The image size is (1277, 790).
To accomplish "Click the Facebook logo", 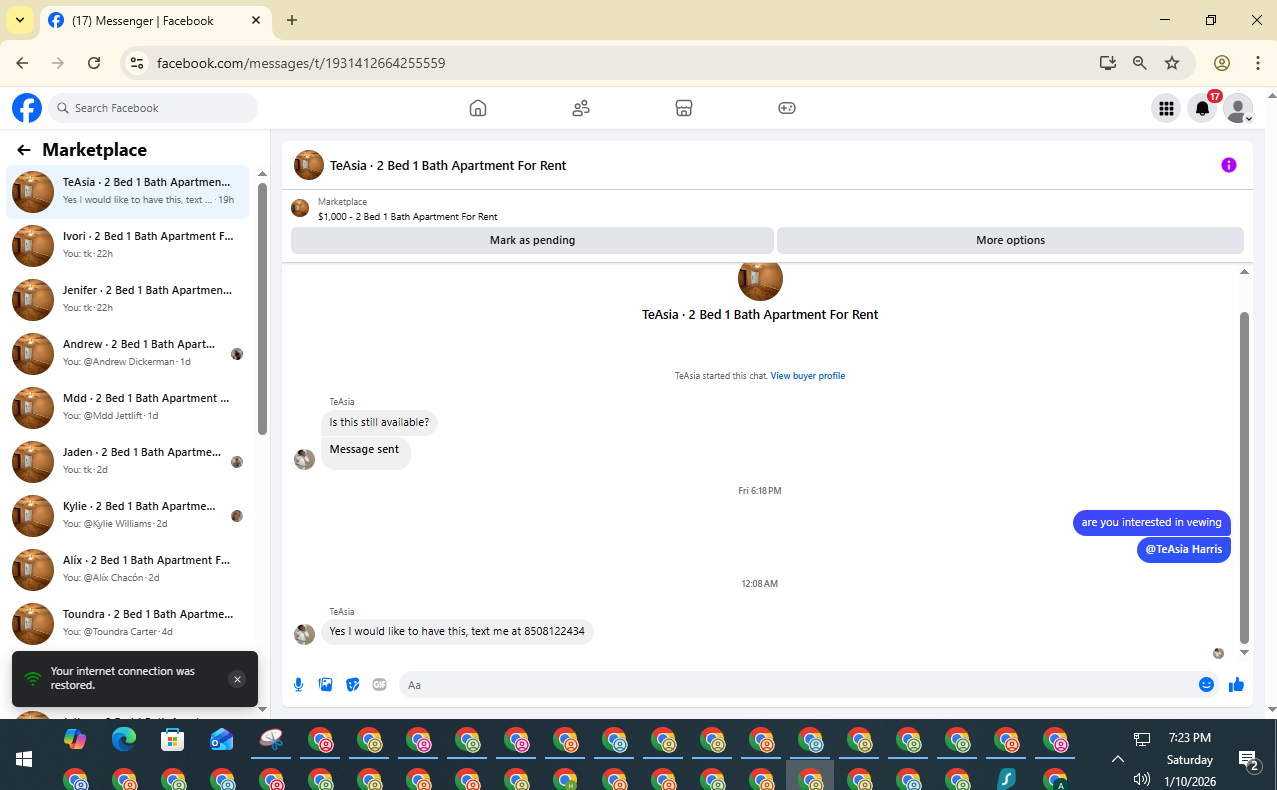I will [x=27, y=108].
